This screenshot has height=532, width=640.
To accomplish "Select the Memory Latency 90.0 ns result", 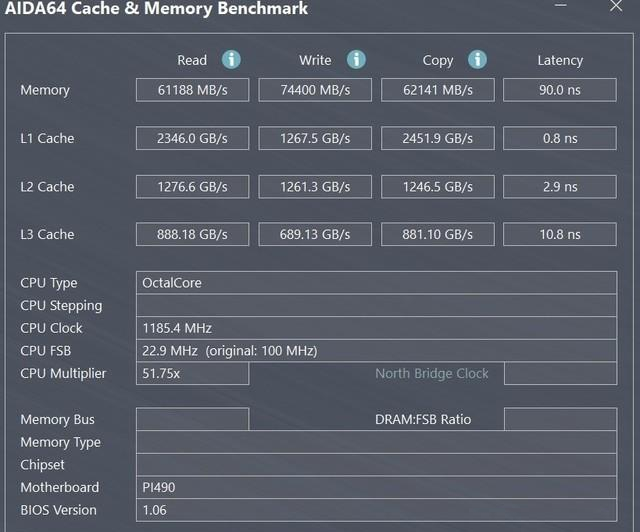I will (x=560, y=90).
